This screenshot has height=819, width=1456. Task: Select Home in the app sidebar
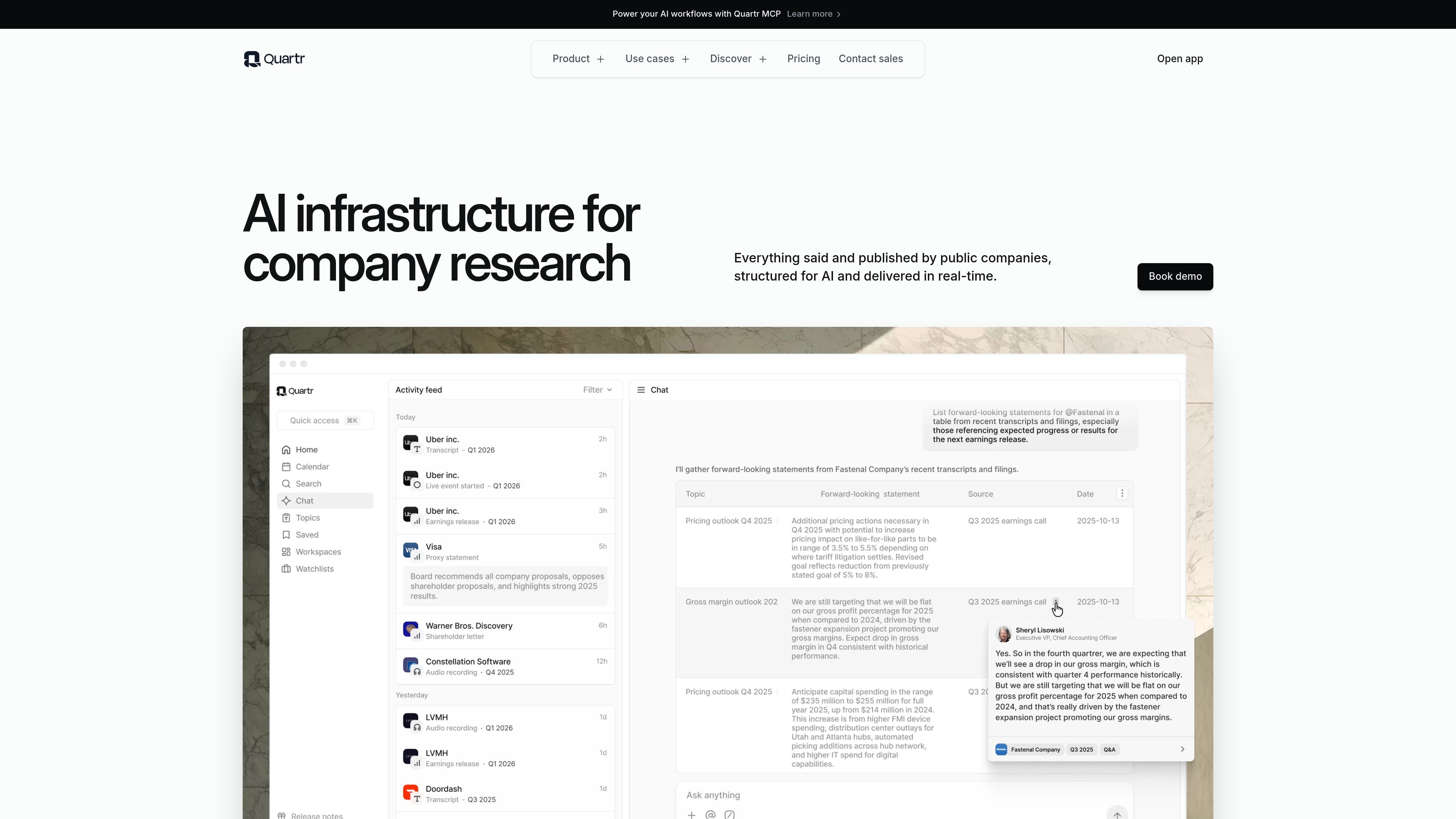point(325,450)
